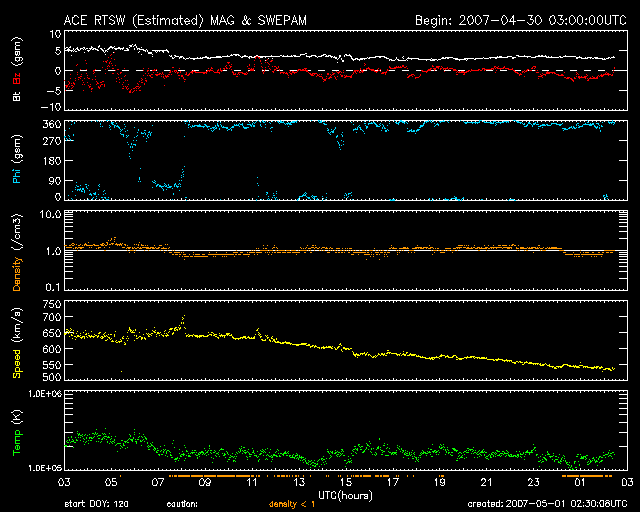Click the "90" tick on the Phi axis

(x=55, y=181)
